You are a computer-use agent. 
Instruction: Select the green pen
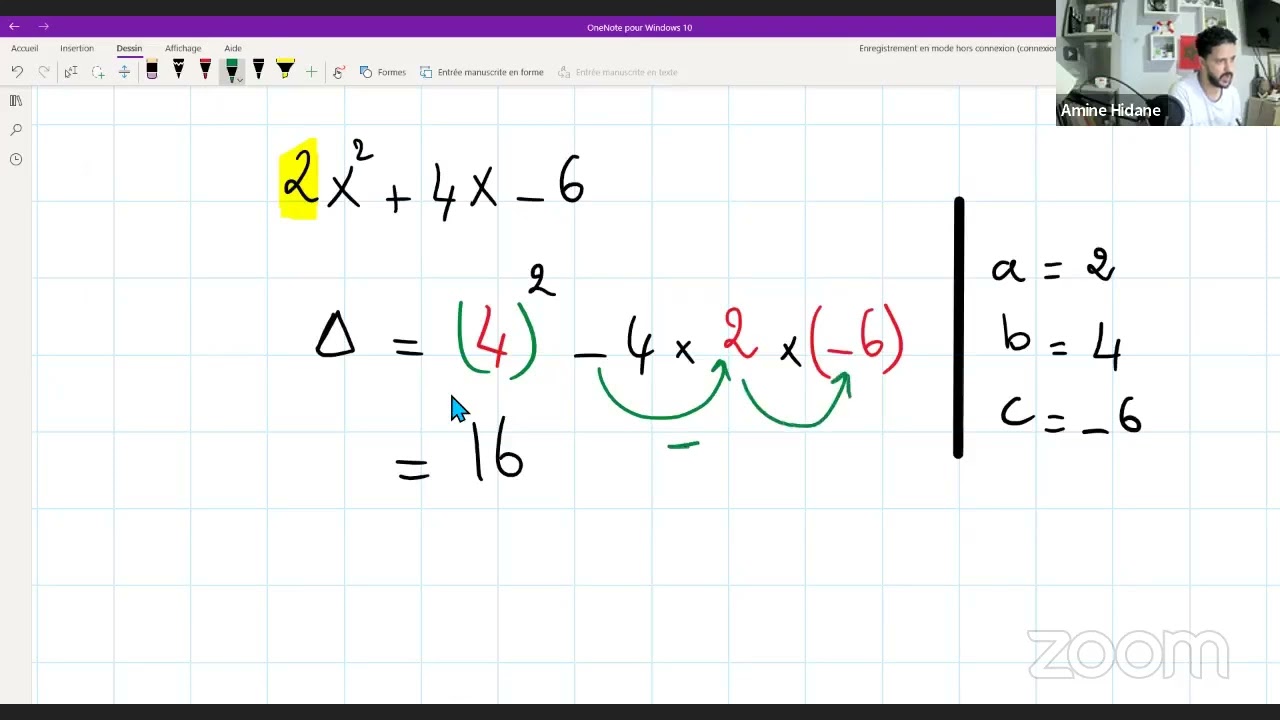point(231,69)
